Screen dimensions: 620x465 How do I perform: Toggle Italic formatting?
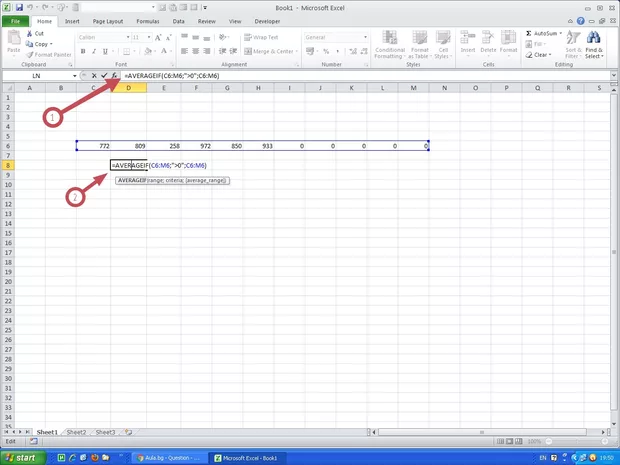tap(94, 51)
